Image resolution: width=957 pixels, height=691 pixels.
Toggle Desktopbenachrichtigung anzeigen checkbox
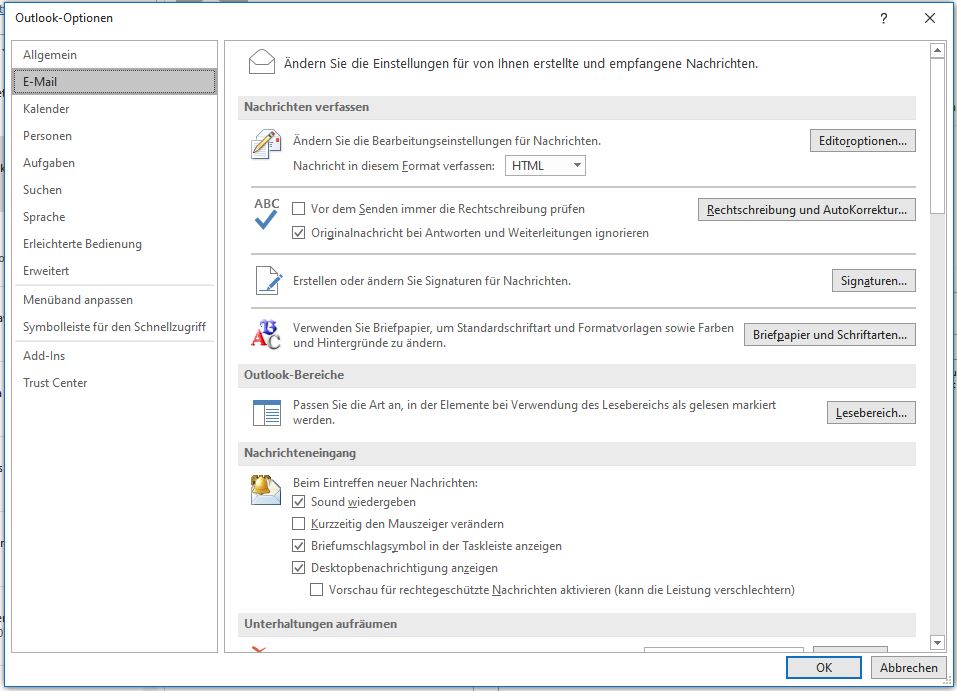tap(298, 568)
